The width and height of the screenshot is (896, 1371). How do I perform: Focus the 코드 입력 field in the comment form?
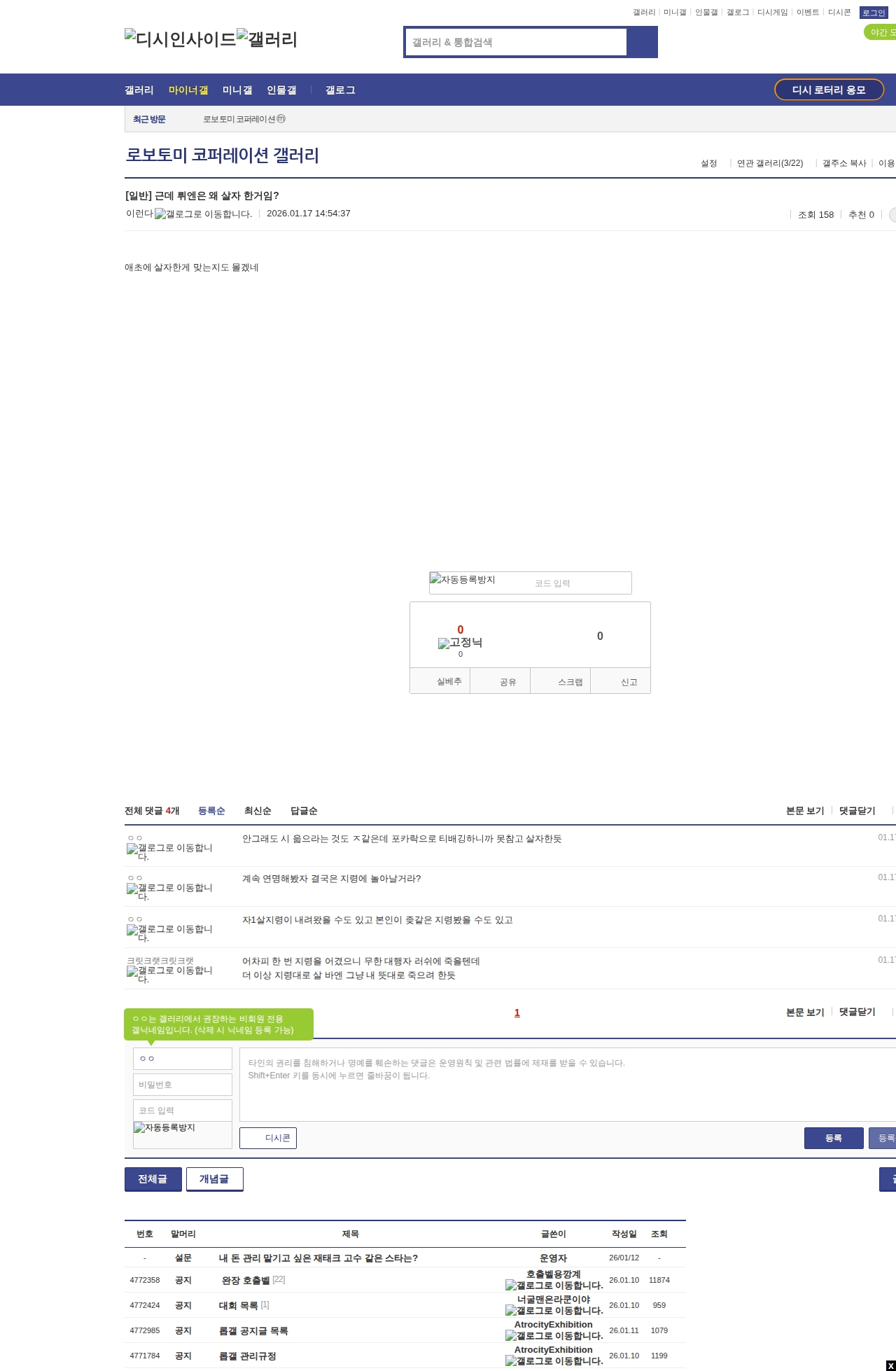pos(183,1111)
